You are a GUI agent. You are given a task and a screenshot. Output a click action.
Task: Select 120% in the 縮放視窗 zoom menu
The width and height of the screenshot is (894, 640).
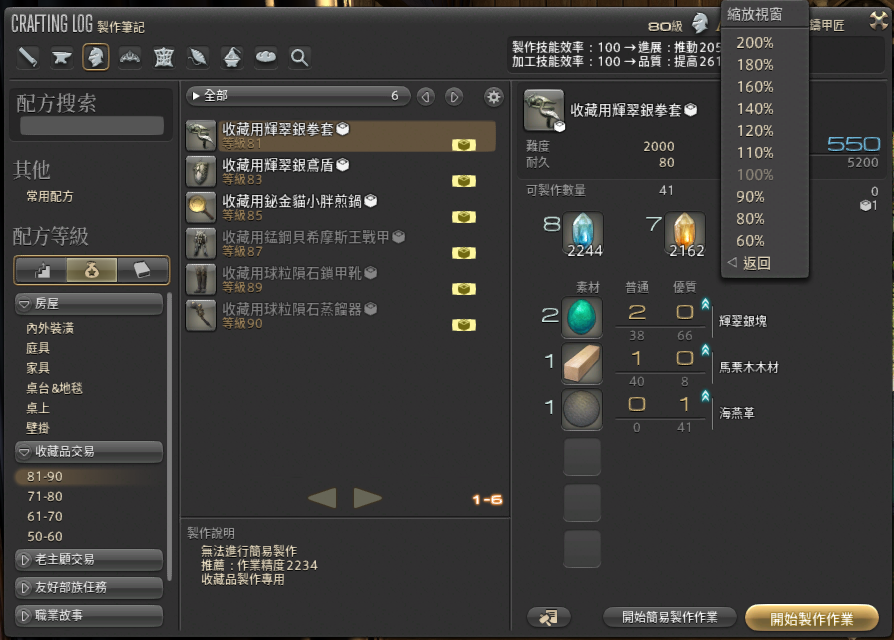click(x=757, y=130)
